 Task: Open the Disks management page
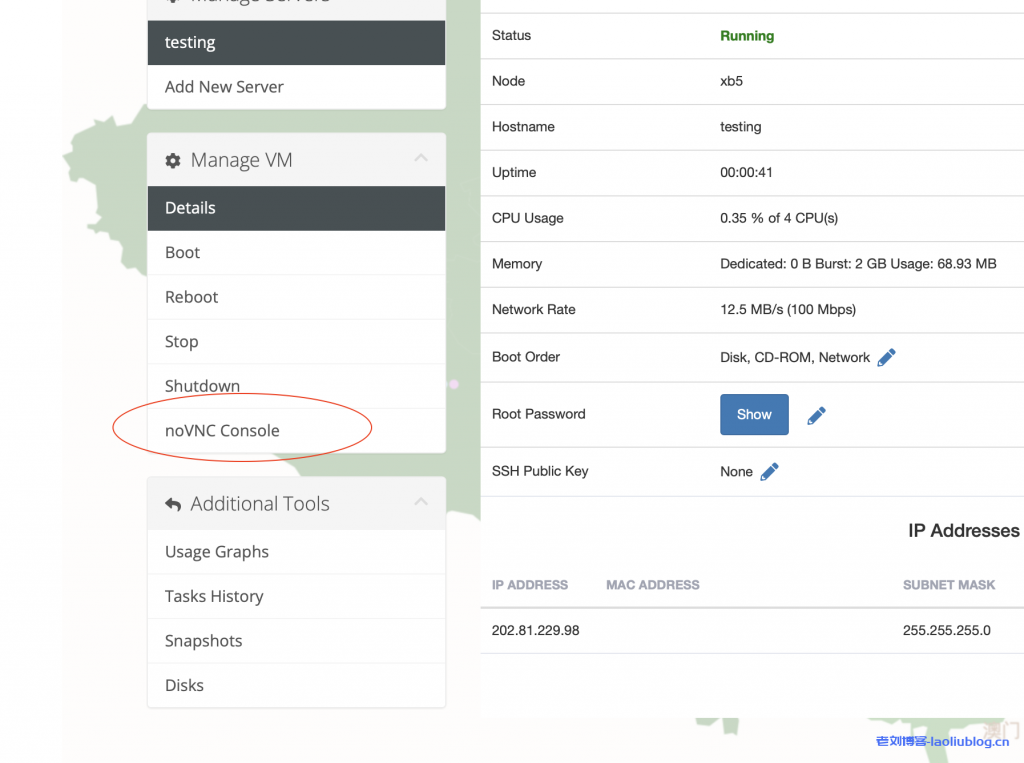click(x=184, y=685)
